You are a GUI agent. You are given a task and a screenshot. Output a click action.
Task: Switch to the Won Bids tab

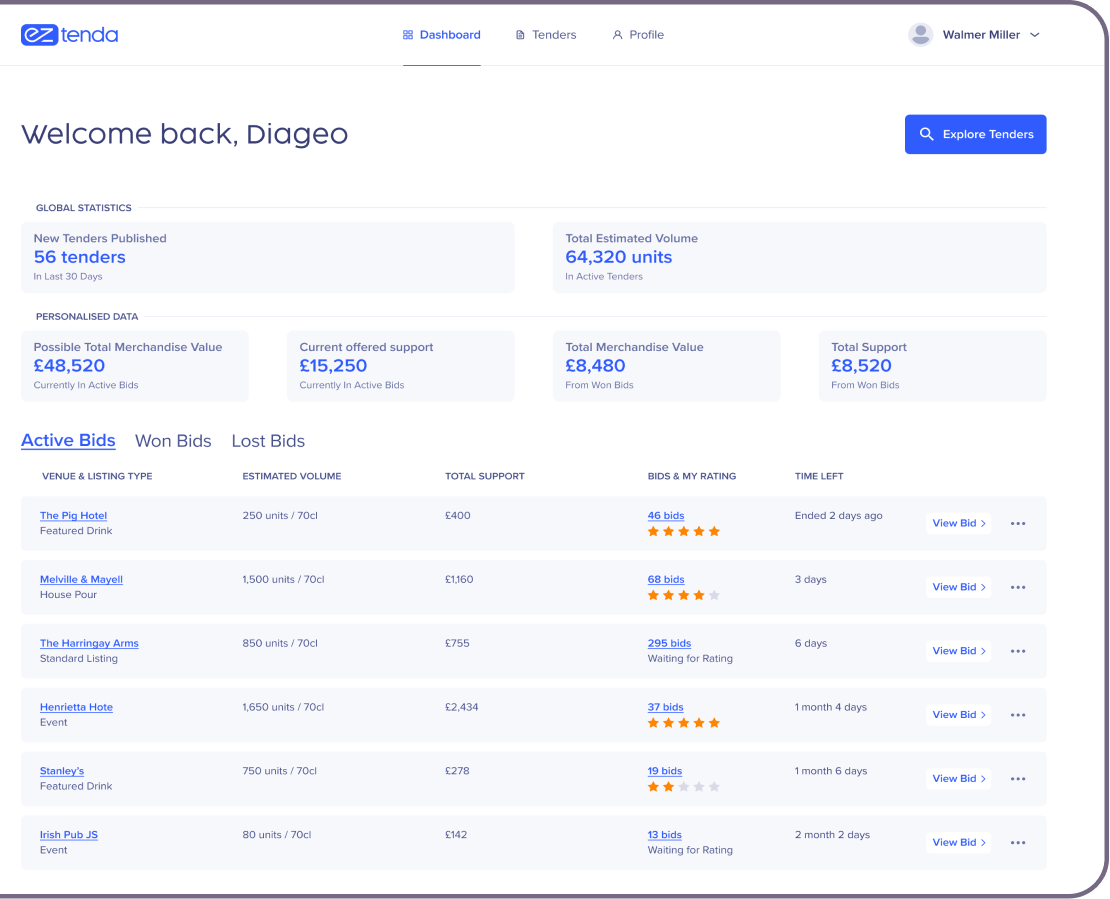coord(173,441)
